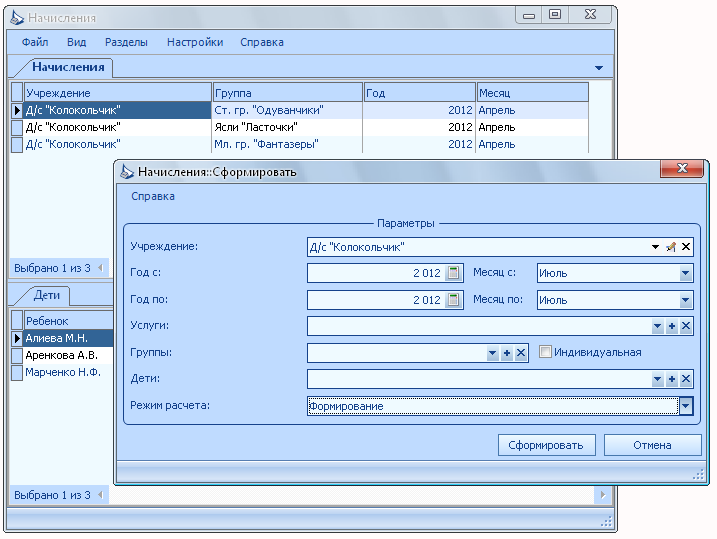Select the Ясли "Ласточки" row
The width and height of the screenshot is (717, 539).
pos(300,127)
